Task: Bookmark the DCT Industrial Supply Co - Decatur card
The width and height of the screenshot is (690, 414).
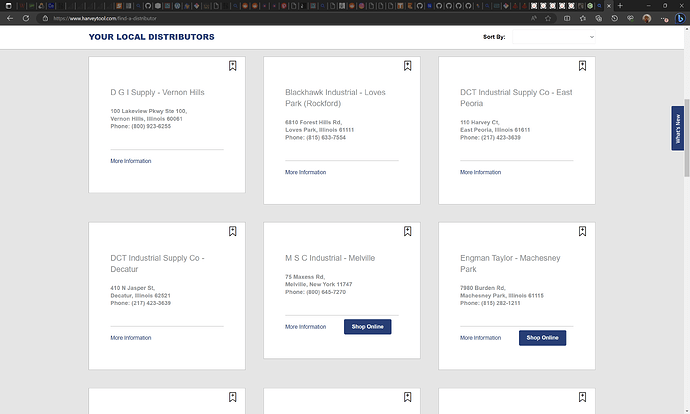Action: click(x=232, y=231)
